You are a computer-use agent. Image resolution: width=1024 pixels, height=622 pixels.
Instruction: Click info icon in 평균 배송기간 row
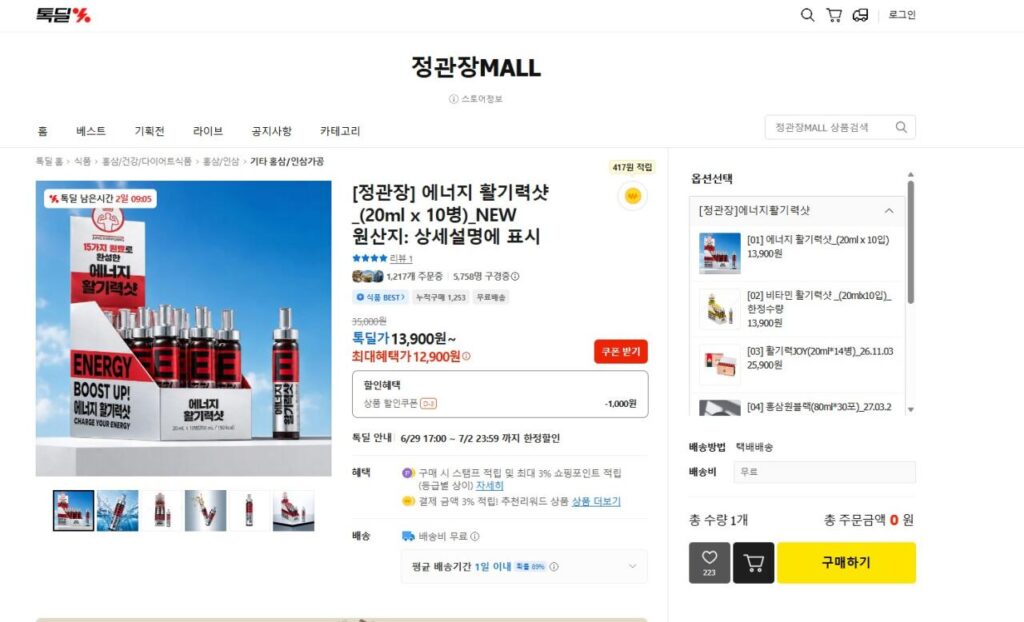554,566
